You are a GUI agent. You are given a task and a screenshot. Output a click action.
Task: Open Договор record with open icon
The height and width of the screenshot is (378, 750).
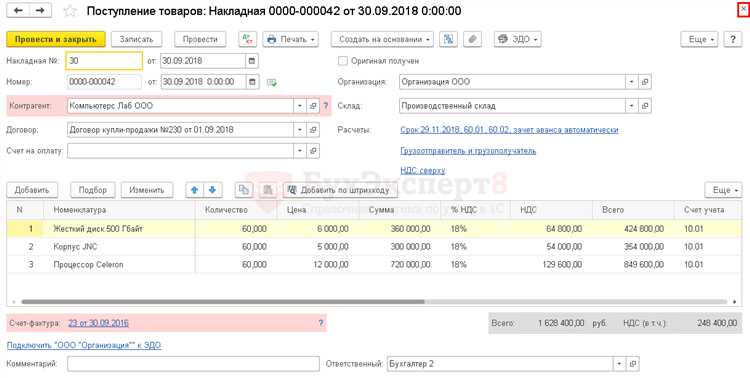pyautogui.click(x=313, y=130)
